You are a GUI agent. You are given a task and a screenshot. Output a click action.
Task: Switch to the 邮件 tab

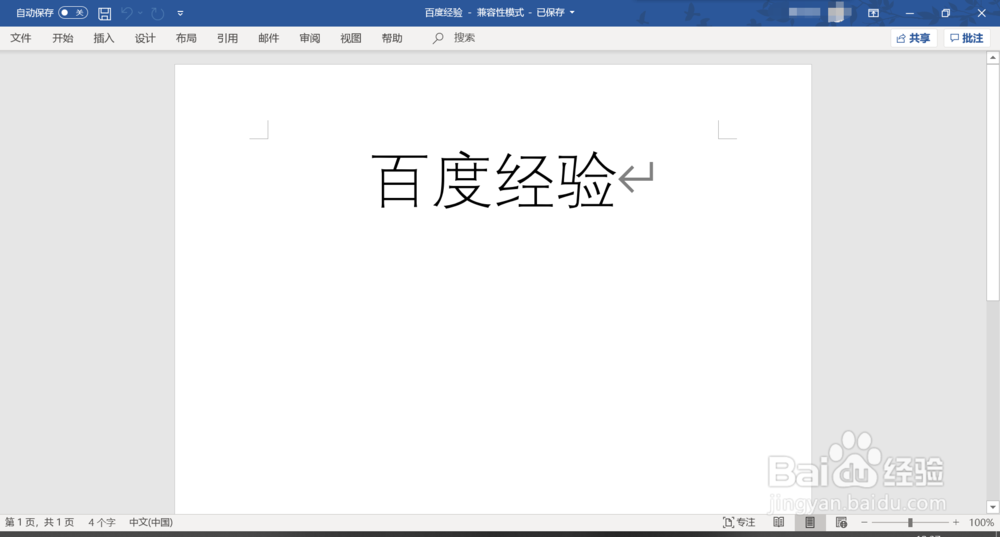coord(268,38)
